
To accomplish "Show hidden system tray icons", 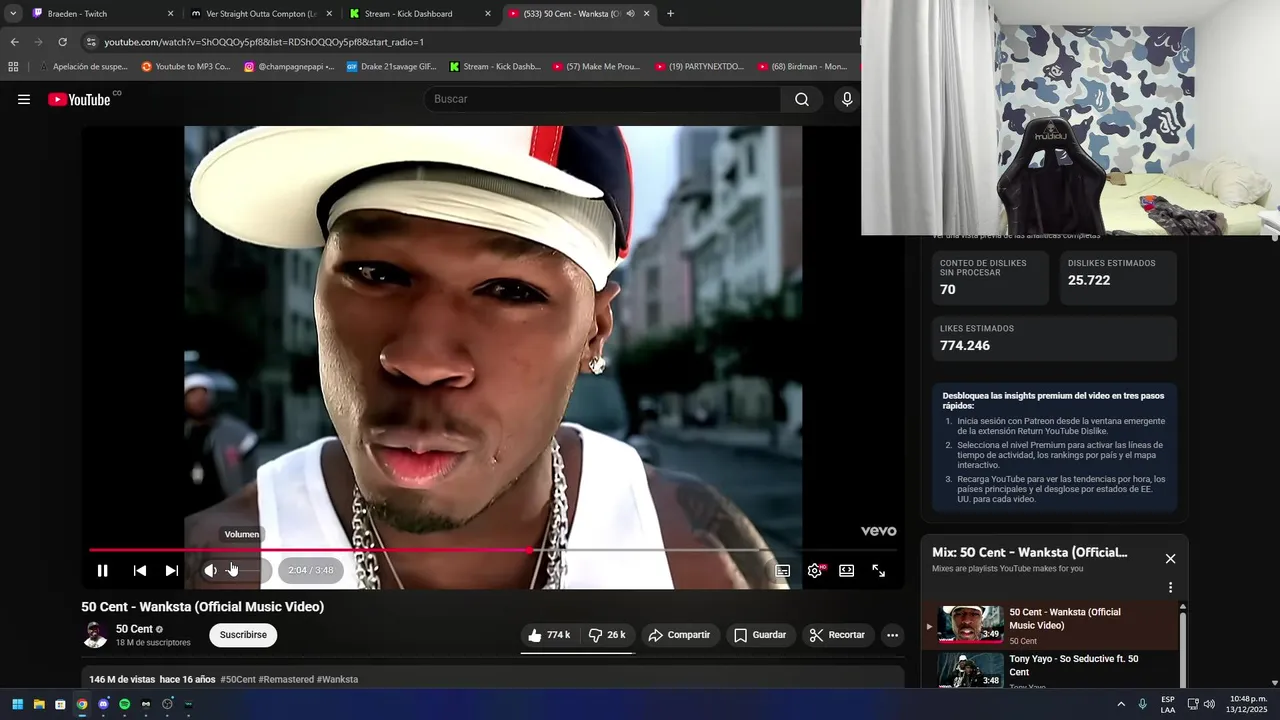I will (x=1120, y=704).
